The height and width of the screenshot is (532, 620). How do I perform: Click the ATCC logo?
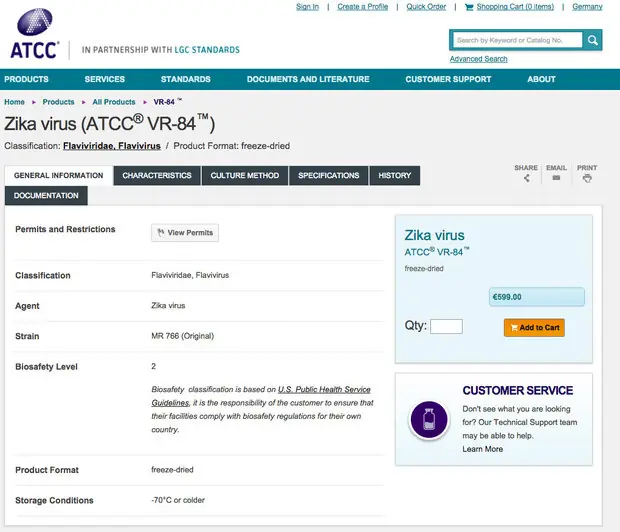35,34
